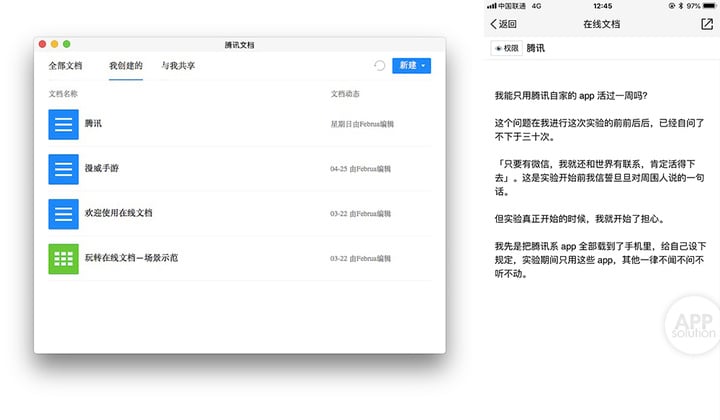Click the 腾讯 title in phone document
The image size is (720, 420).
tap(535, 48)
